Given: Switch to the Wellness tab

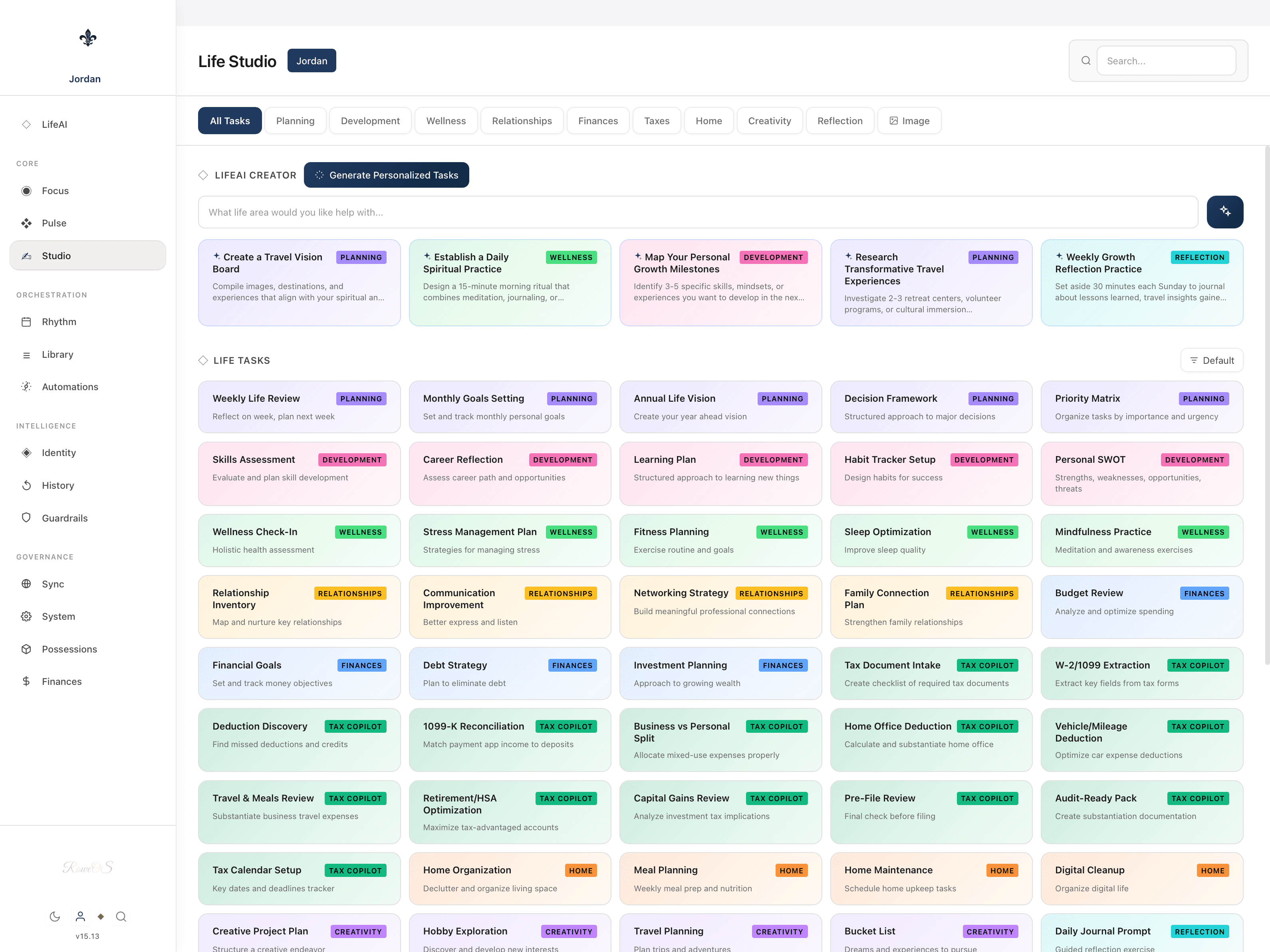Looking at the screenshot, I should [446, 121].
